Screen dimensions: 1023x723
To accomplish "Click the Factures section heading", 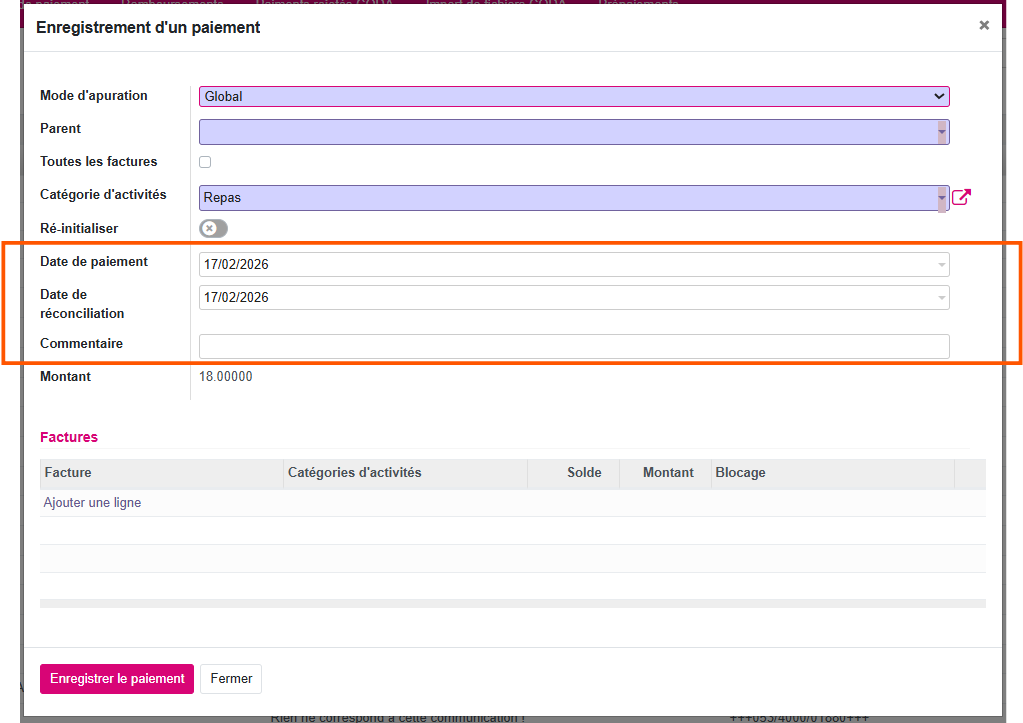I will (69, 437).
